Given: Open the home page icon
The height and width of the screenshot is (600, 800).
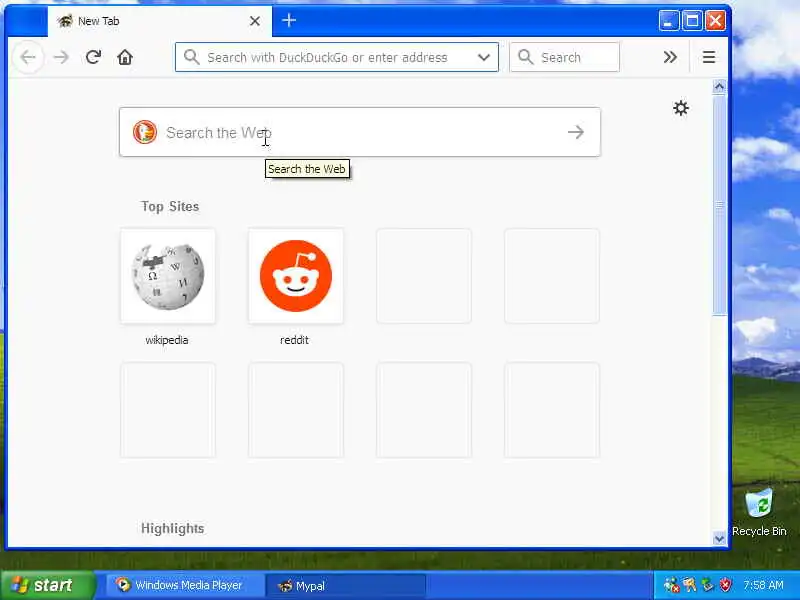Looking at the screenshot, I should [125, 57].
